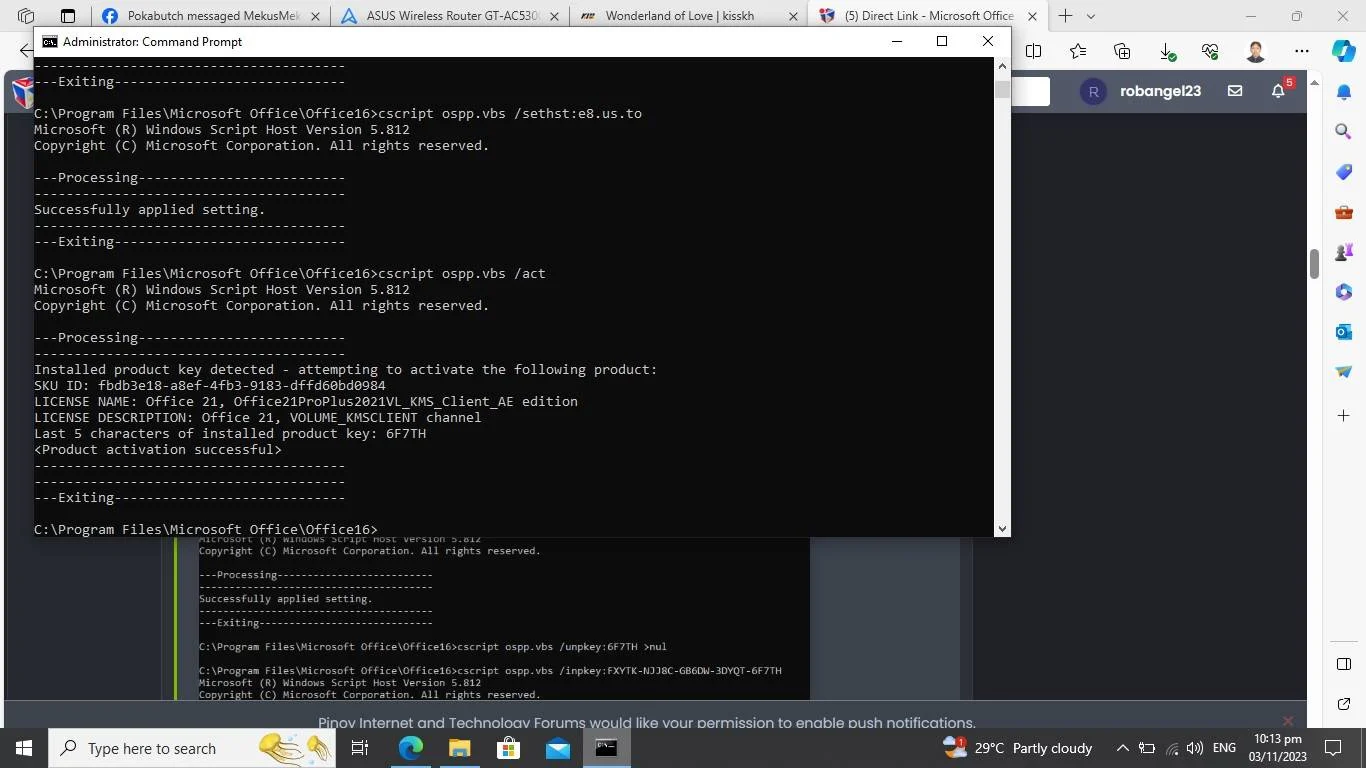Open Edge Settings and more (three dots)
The width and height of the screenshot is (1366, 768).
pos(1301,51)
